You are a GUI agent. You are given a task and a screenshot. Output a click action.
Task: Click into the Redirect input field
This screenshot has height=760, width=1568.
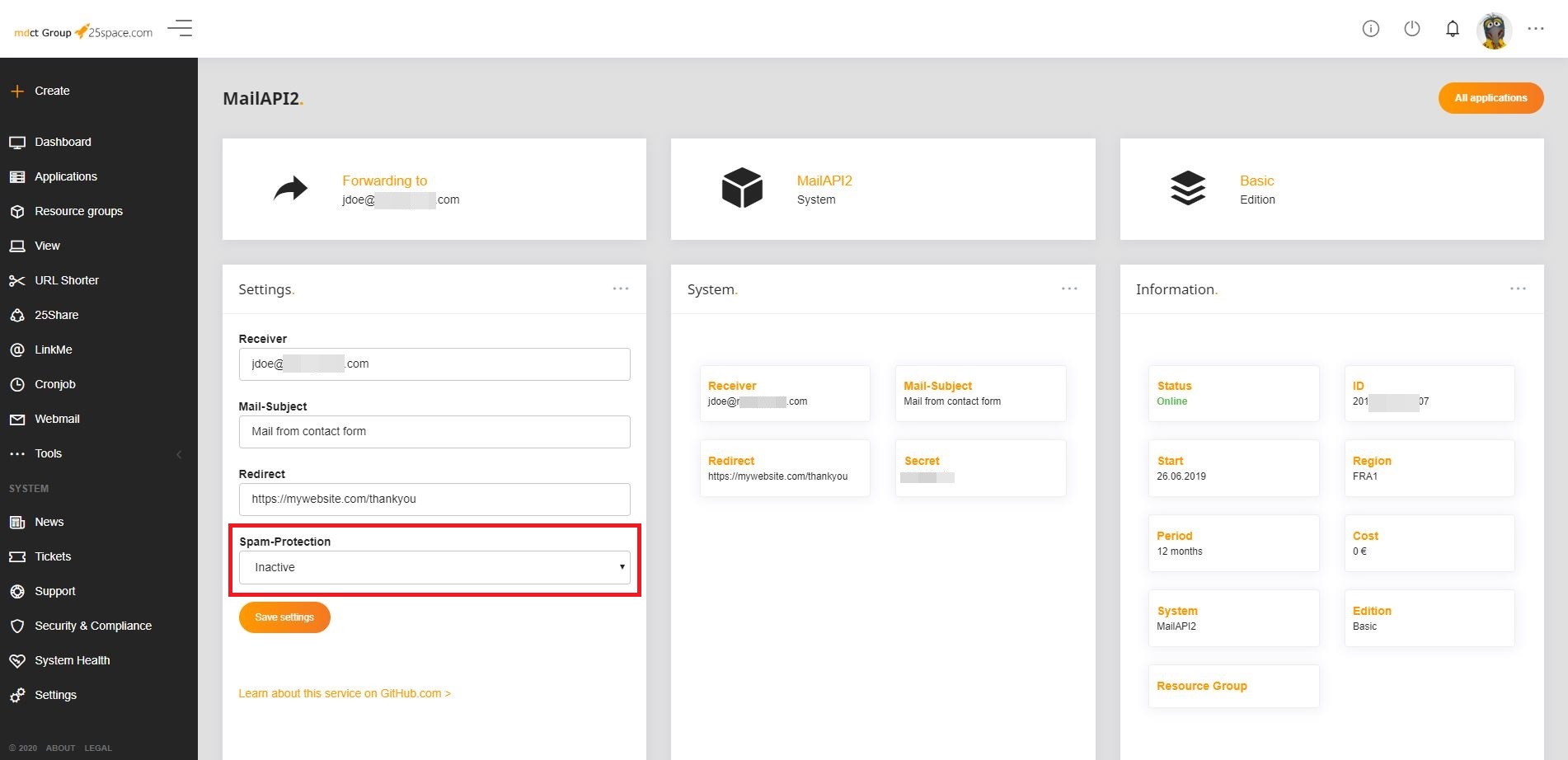point(434,500)
